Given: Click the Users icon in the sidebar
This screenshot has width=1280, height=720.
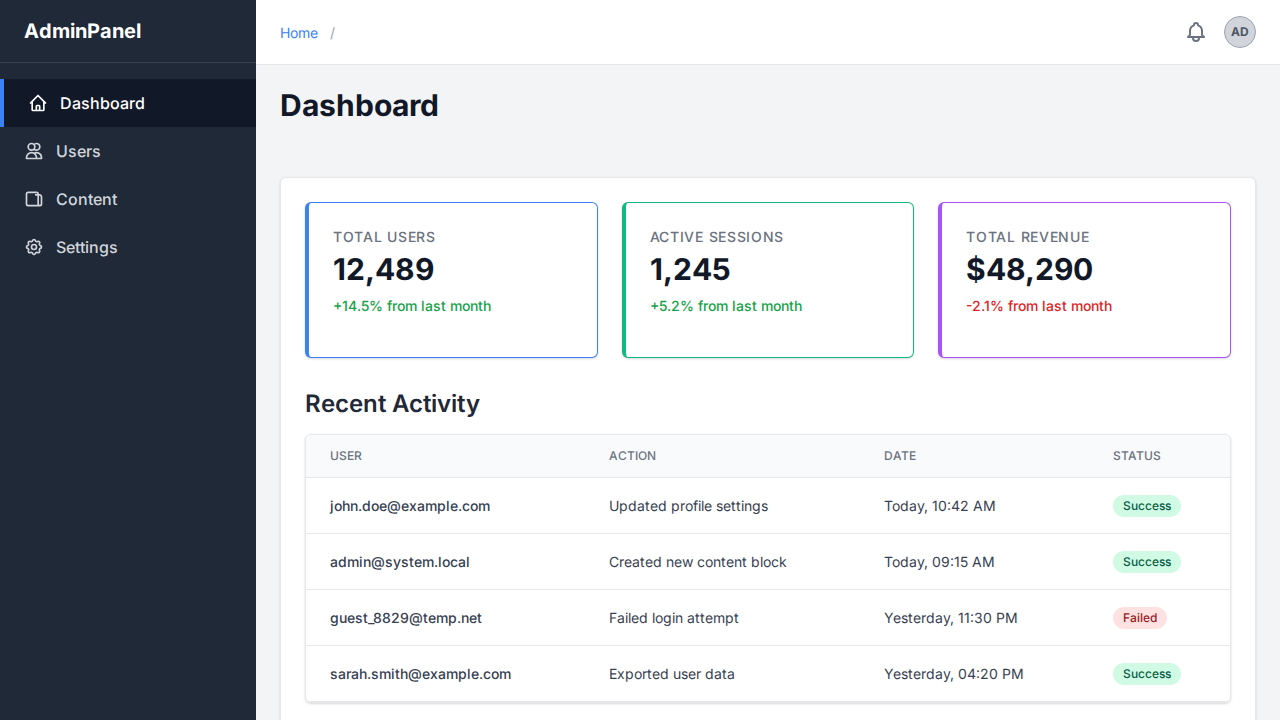Looking at the screenshot, I should point(33,151).
